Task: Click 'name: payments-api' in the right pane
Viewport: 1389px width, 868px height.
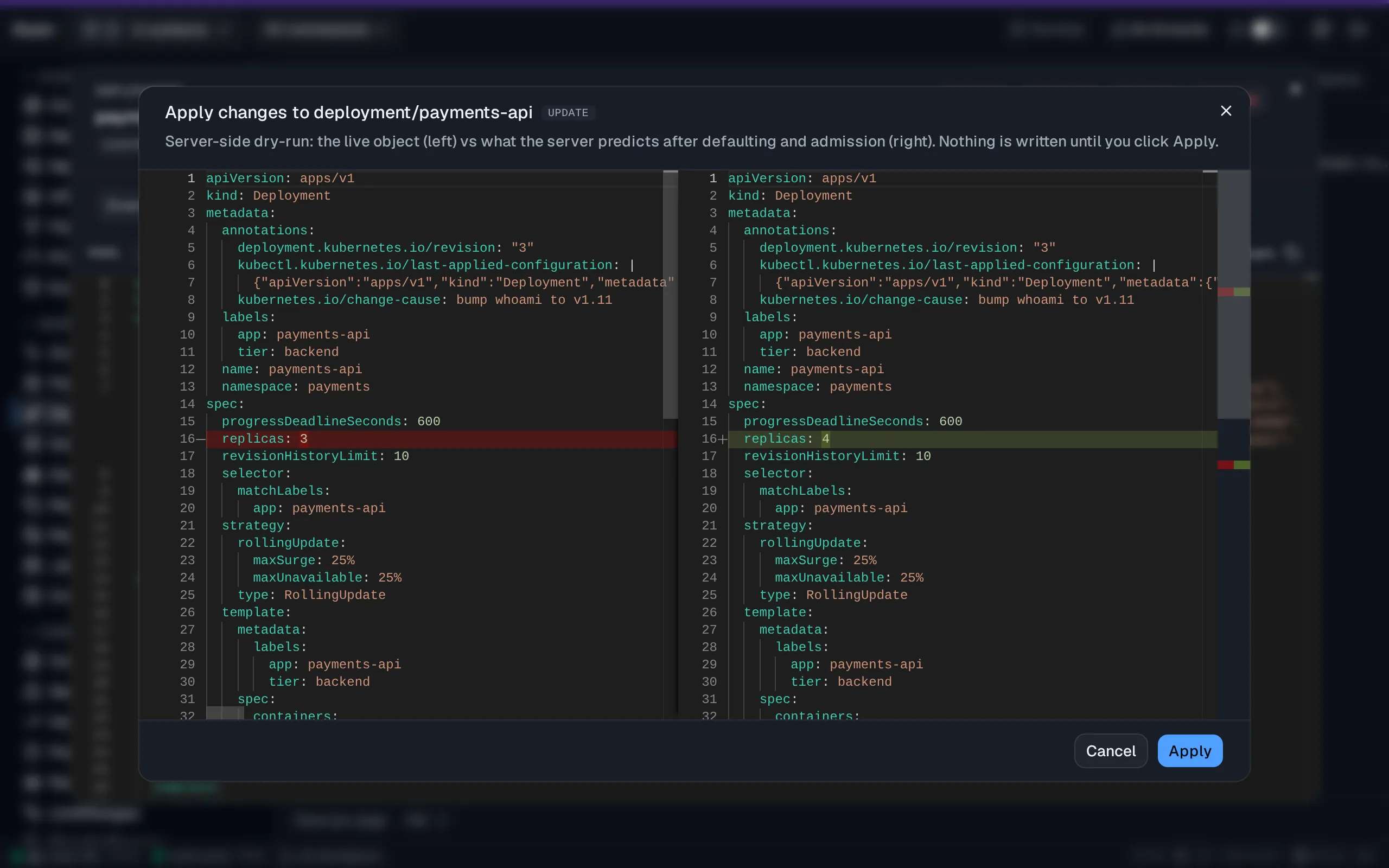Action: (x=813, y=369)
